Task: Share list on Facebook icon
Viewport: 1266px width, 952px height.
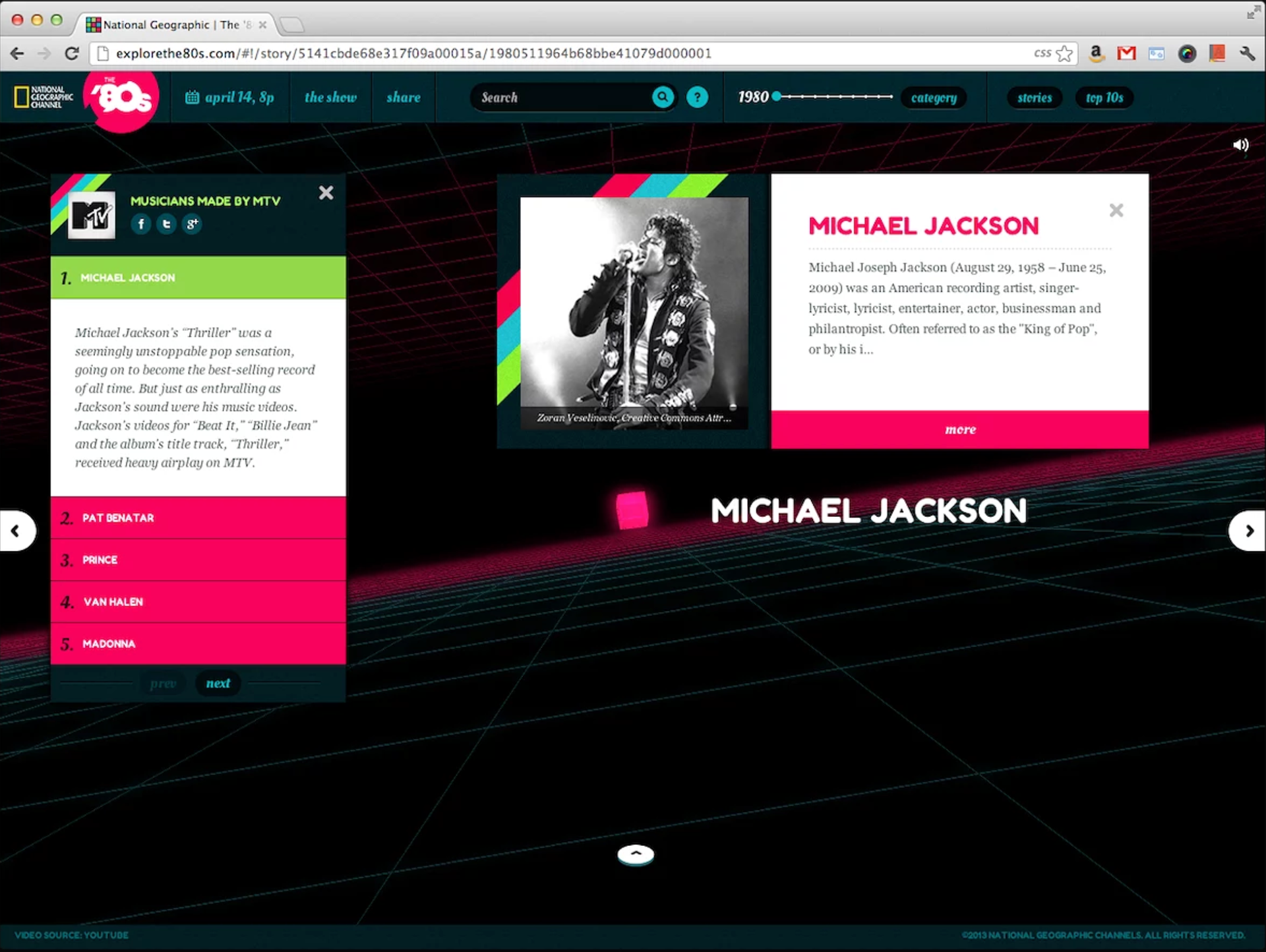Action: (x=141, y=224)
